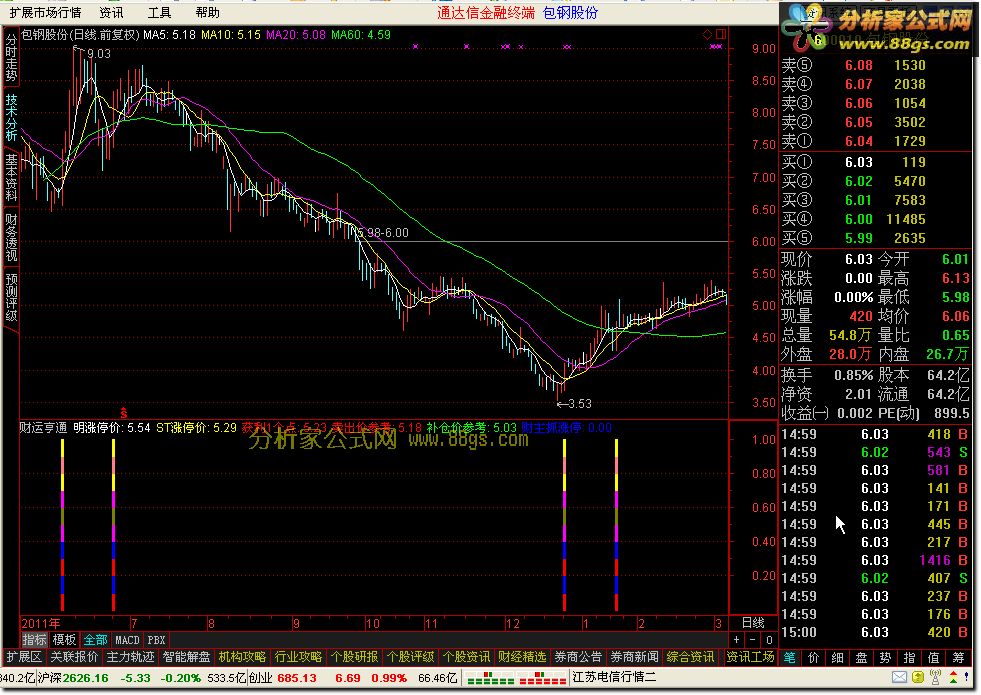
Task: Click the red market breadth mini bars
Action: 543,678
